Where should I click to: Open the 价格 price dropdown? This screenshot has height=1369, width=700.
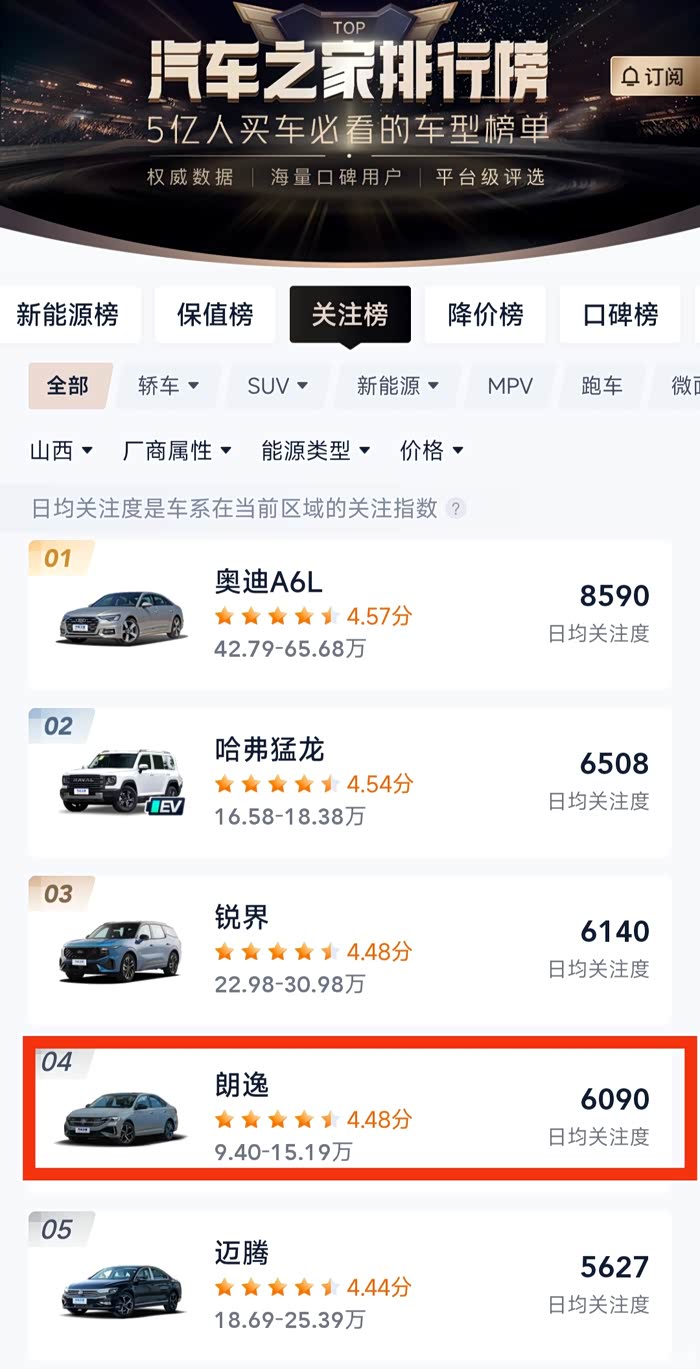[x=432, y=451]
